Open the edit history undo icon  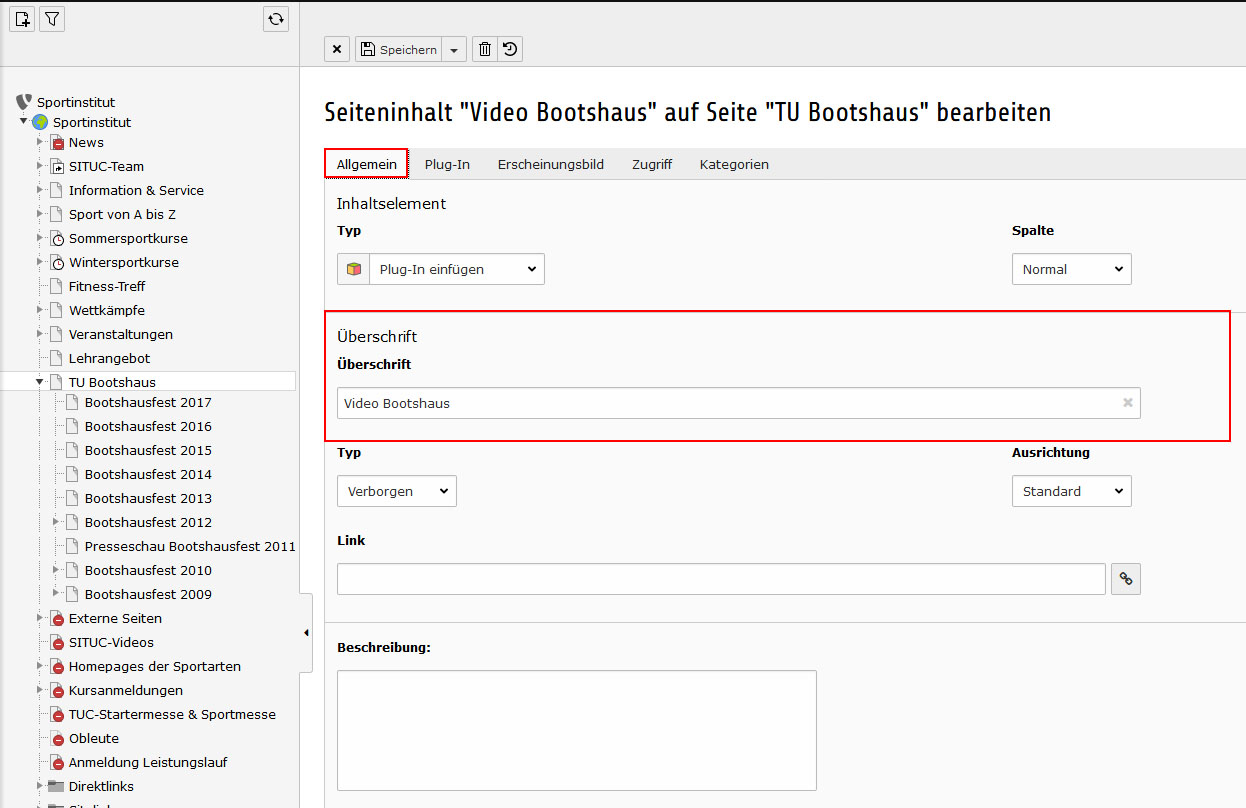[510, 49]
